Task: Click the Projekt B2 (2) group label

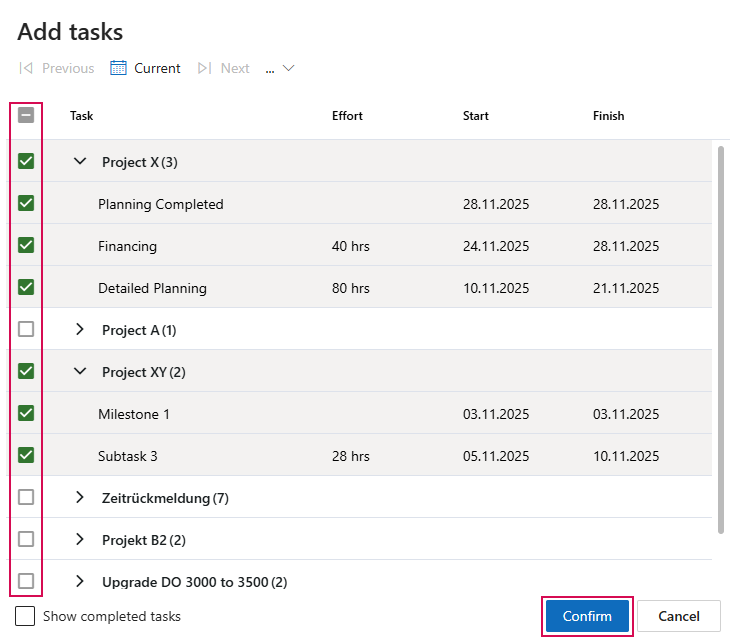Action: 144,541
